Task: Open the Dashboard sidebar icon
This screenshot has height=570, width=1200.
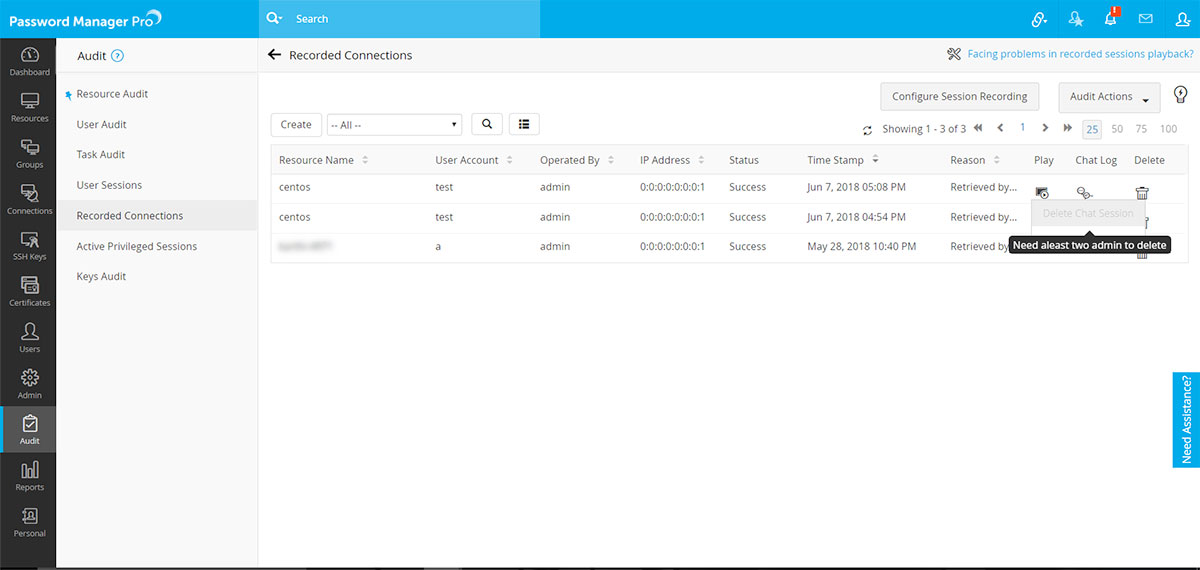Action: click(x=29, y=61)
